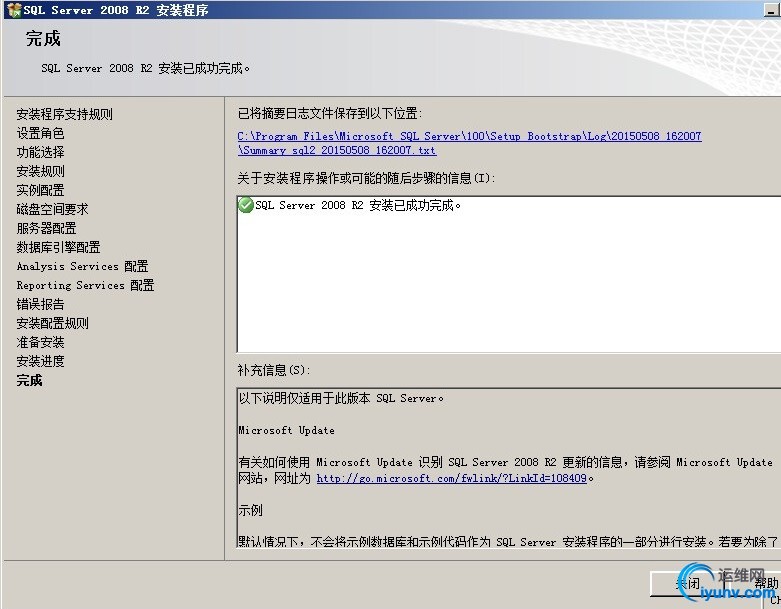Select the Reporting Services 配置 step
The image size is (781, 609).
point(85,285)
